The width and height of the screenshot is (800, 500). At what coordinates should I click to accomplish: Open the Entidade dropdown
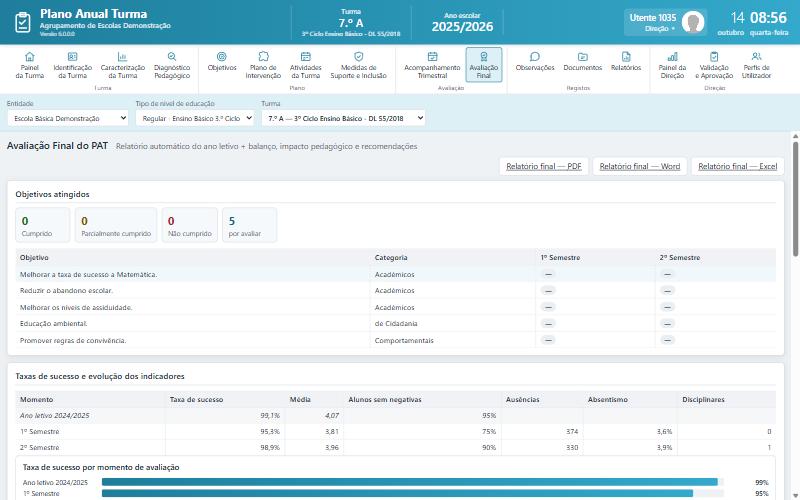pyautogui.click(x=68, y=118)
